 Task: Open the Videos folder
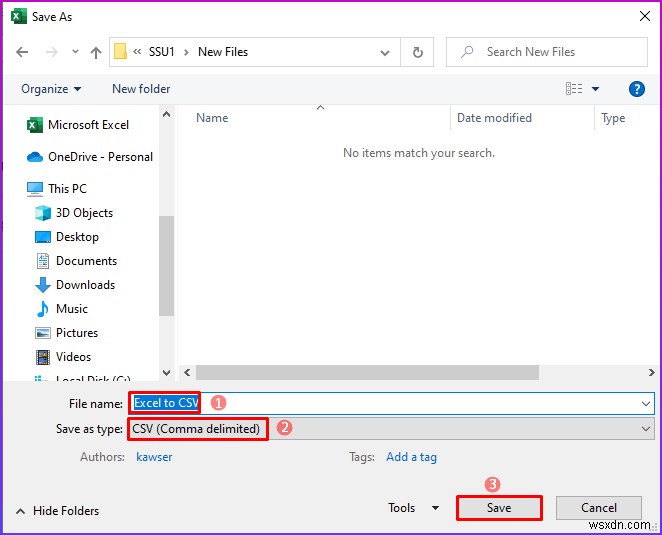click(x=73, y=357)
